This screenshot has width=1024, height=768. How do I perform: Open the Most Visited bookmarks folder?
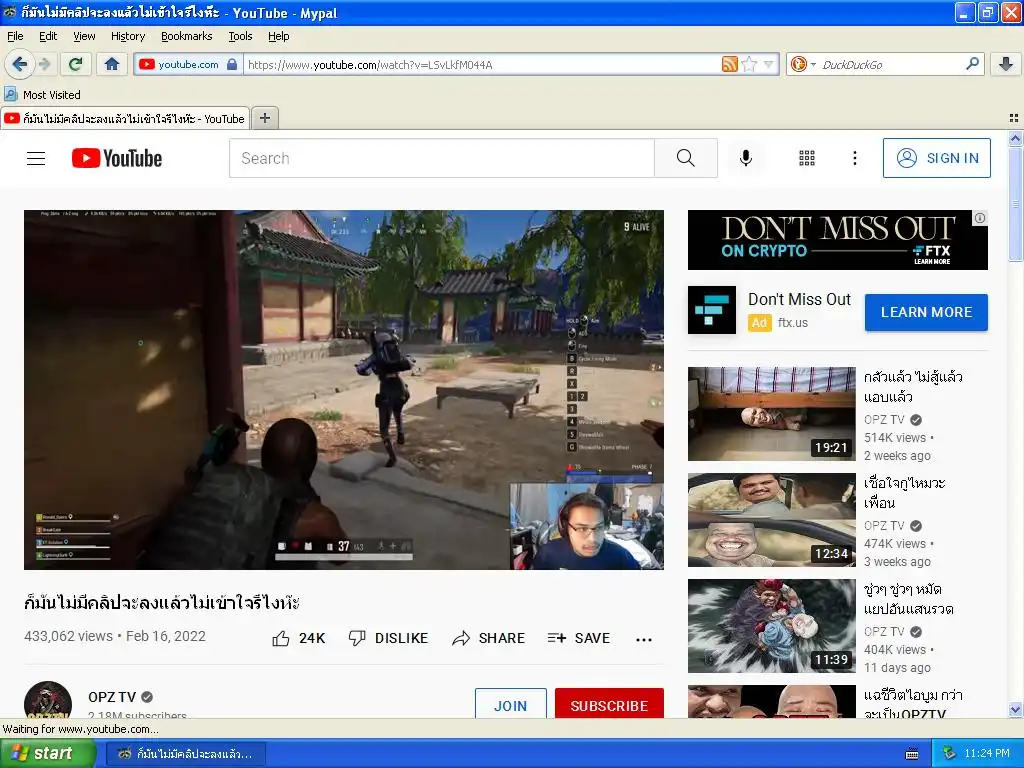(43, 95)
